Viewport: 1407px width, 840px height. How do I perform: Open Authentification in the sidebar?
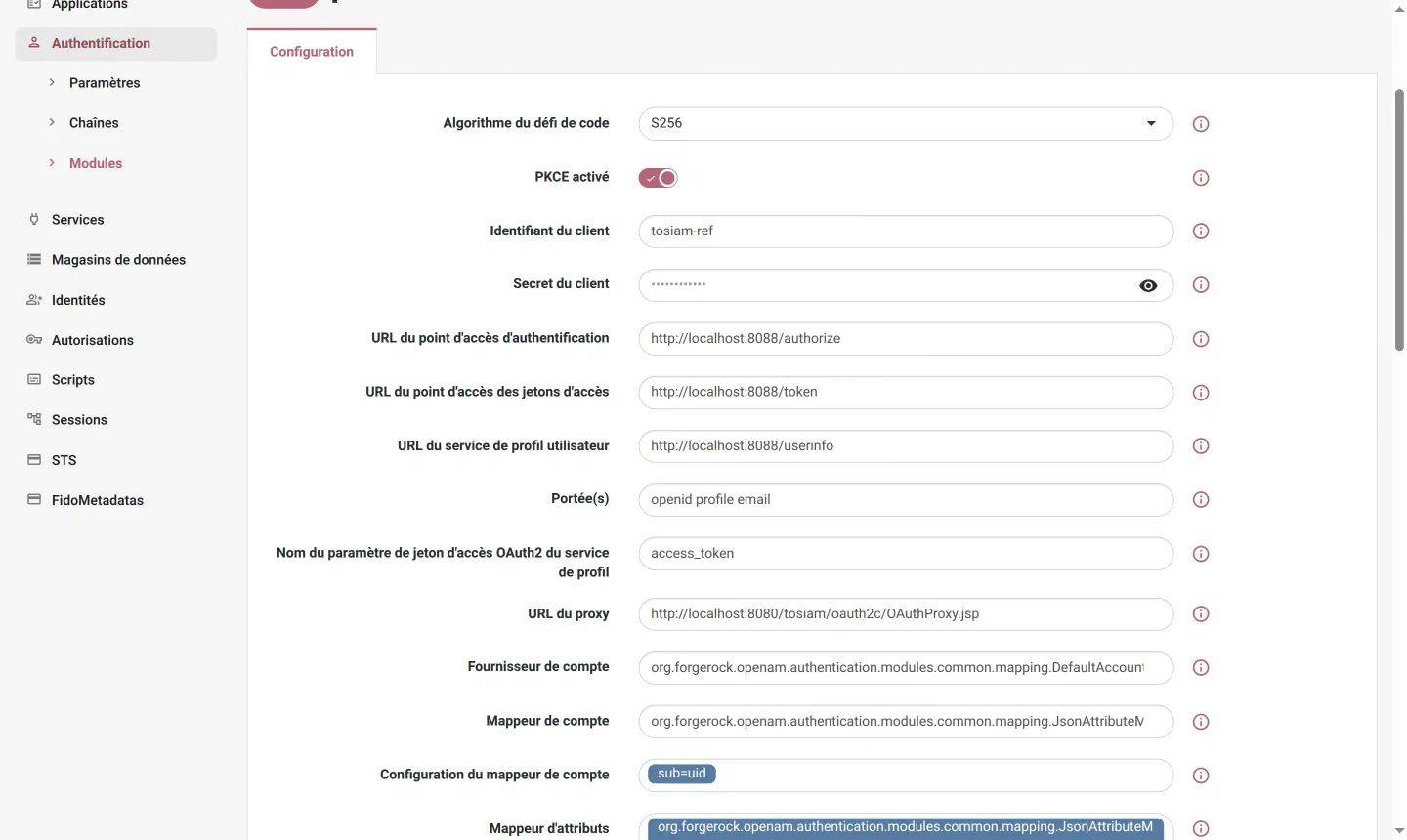coord(116,44)
